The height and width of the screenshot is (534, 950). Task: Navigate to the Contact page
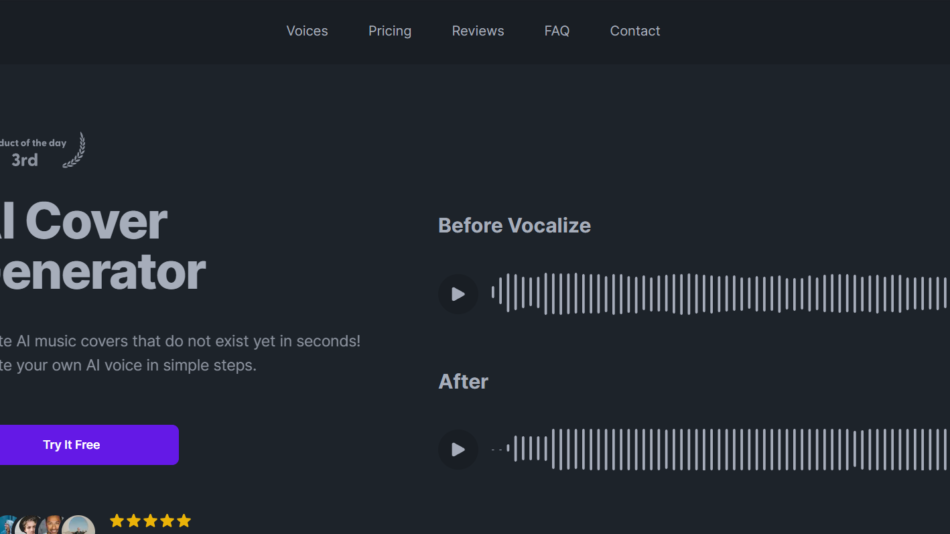click(x=635, y=31)
